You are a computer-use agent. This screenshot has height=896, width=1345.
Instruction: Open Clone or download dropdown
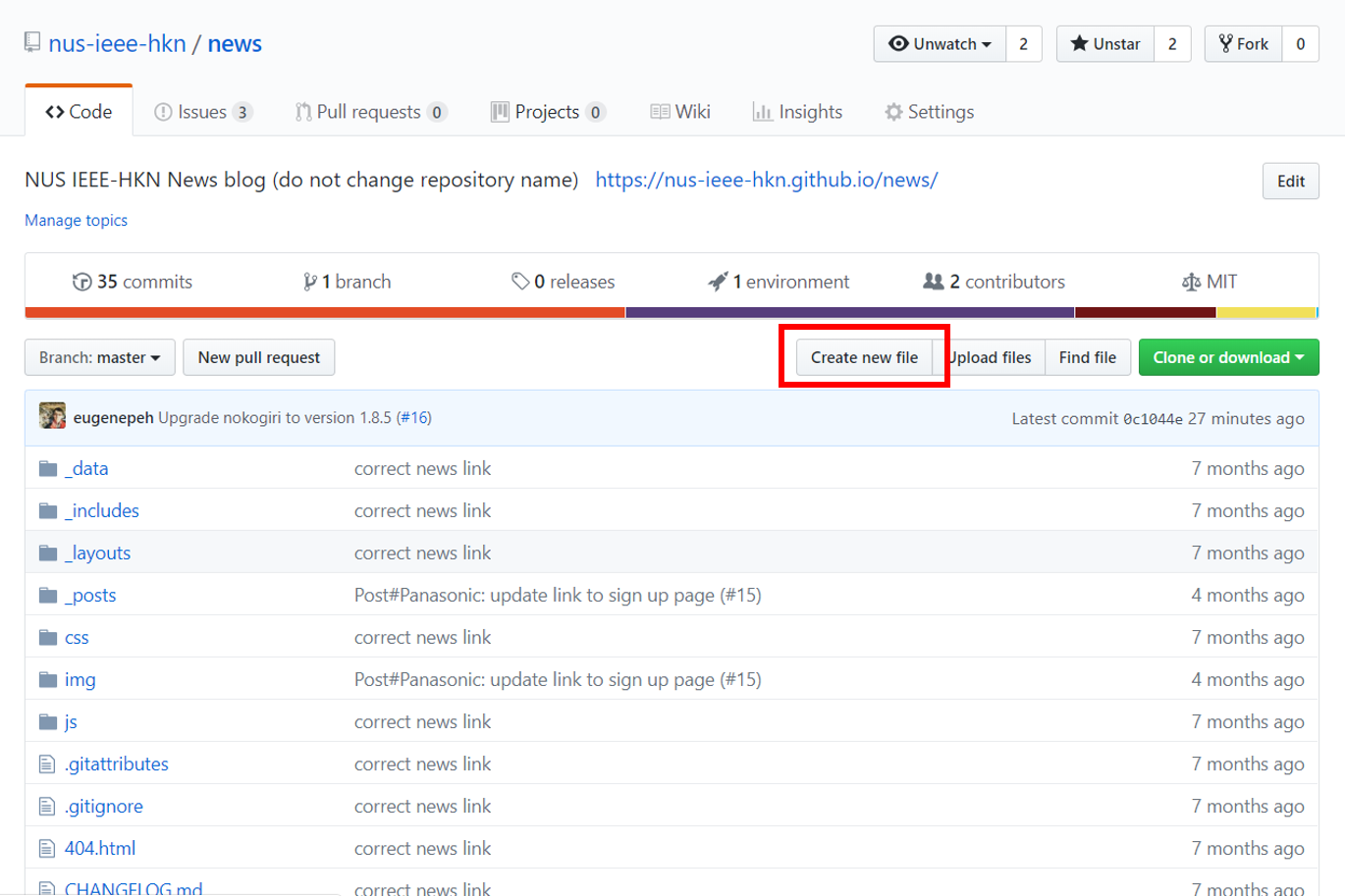click(1228, 357)
